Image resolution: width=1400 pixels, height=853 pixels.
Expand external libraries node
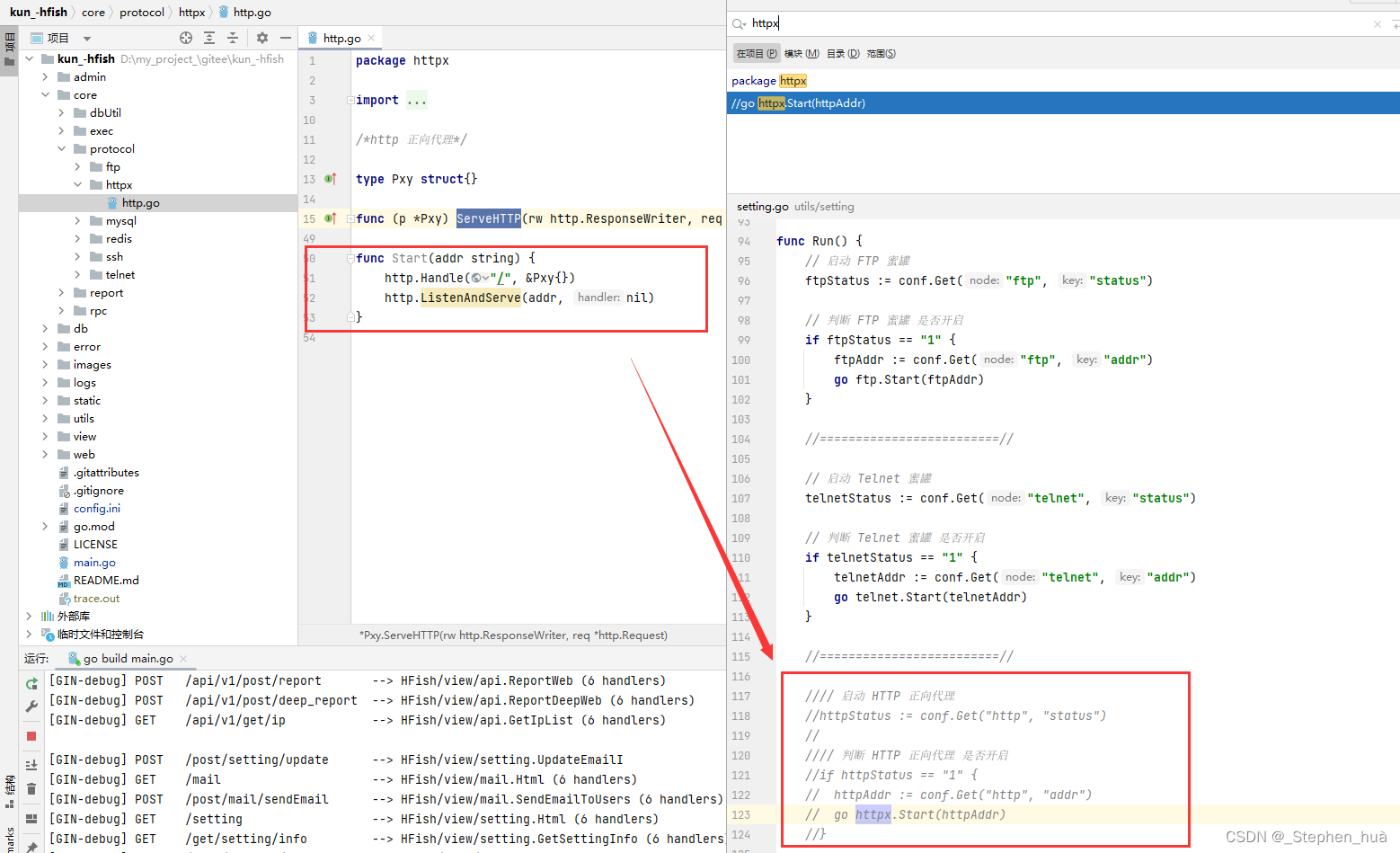click(29, 616)
